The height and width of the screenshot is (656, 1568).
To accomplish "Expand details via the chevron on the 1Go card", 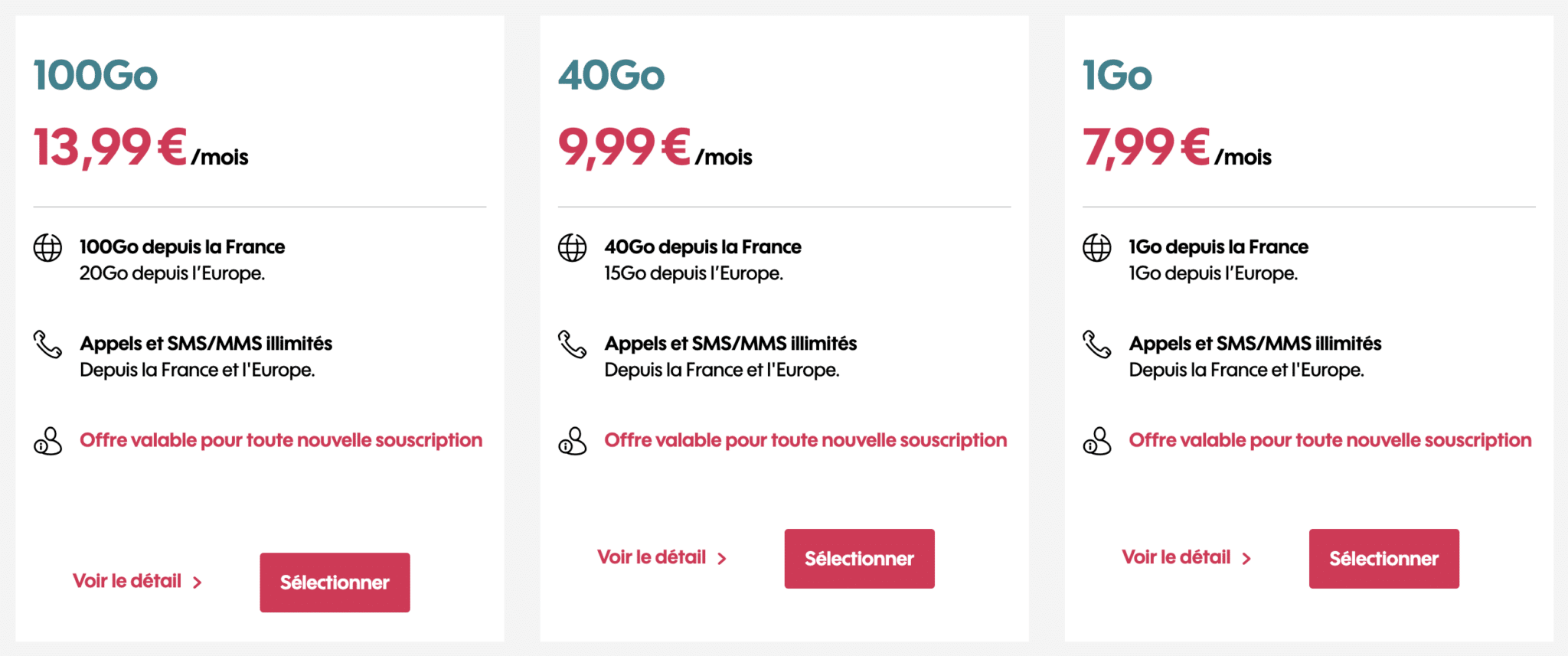I will coord(1248,558).
